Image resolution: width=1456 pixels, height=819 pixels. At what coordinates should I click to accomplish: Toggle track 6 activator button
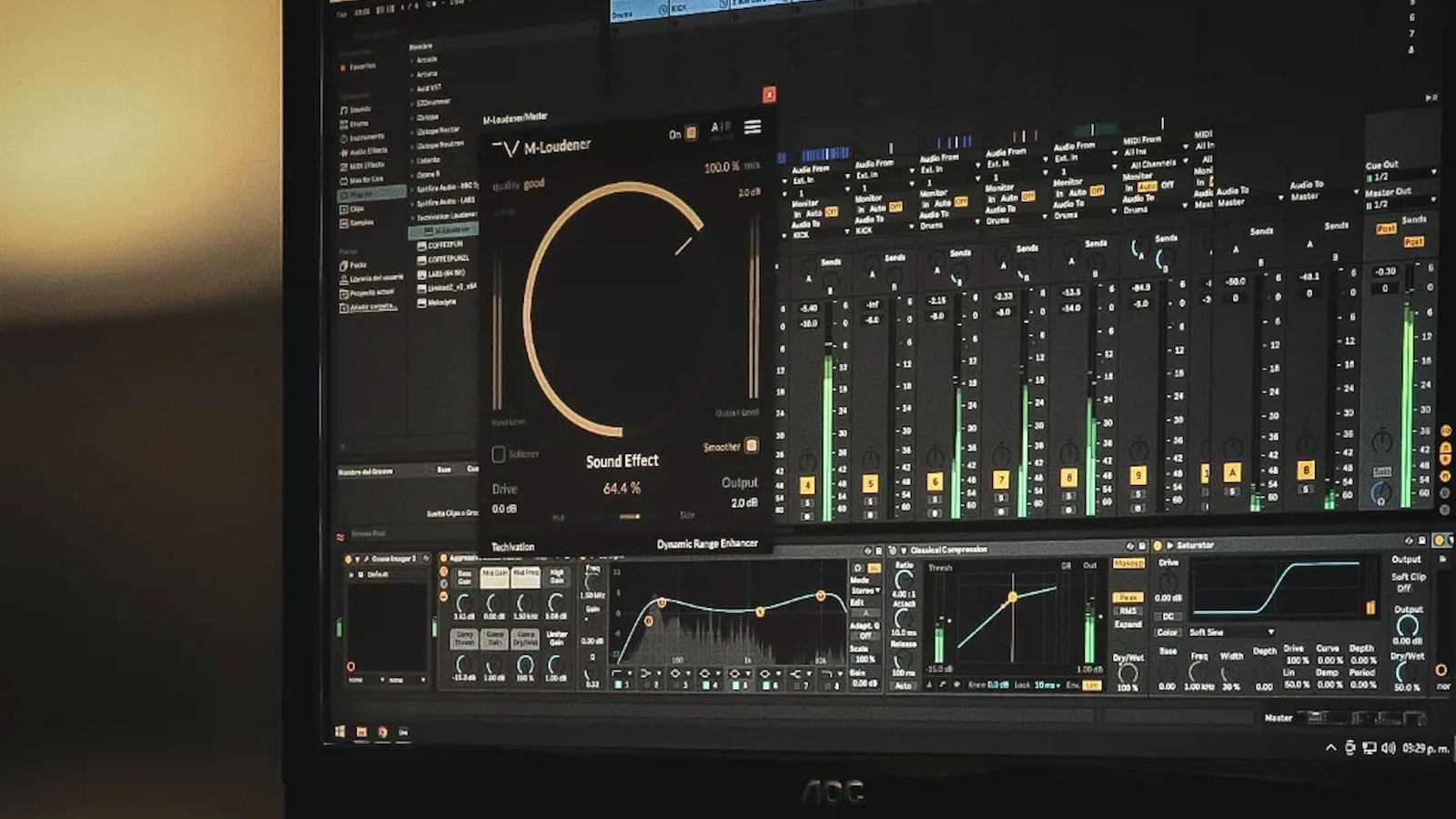click(x=935, y=482)
